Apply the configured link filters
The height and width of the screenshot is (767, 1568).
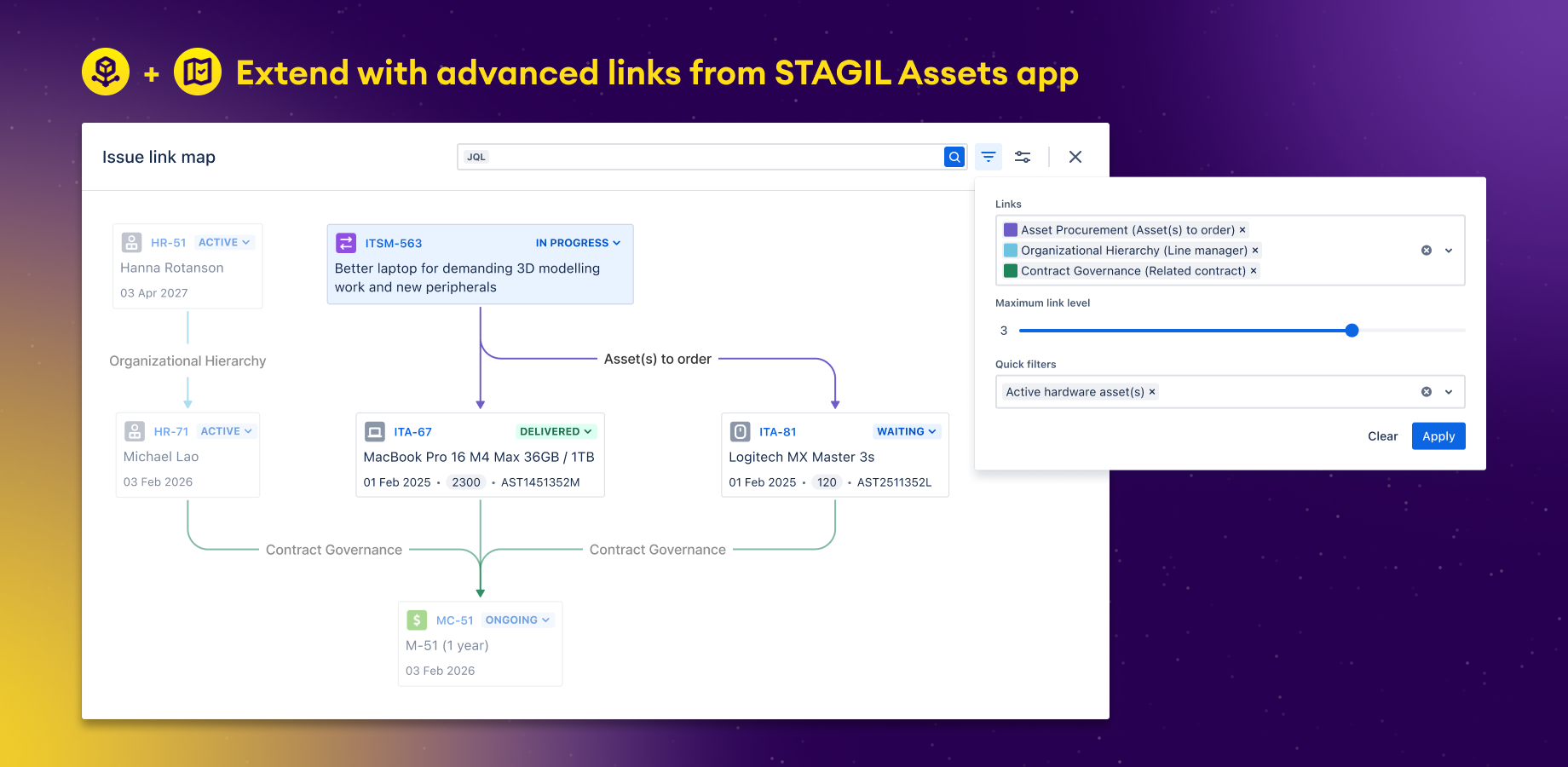click(1438, 435)
